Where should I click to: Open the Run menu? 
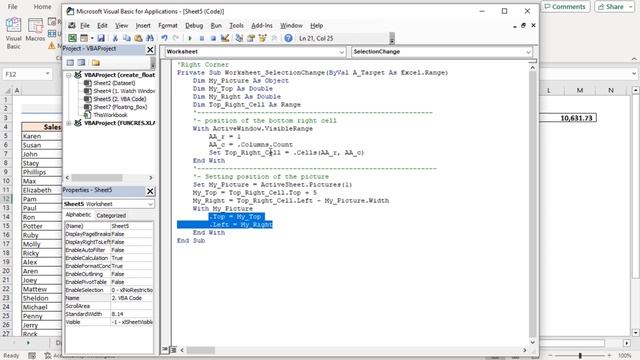point(216,25)
